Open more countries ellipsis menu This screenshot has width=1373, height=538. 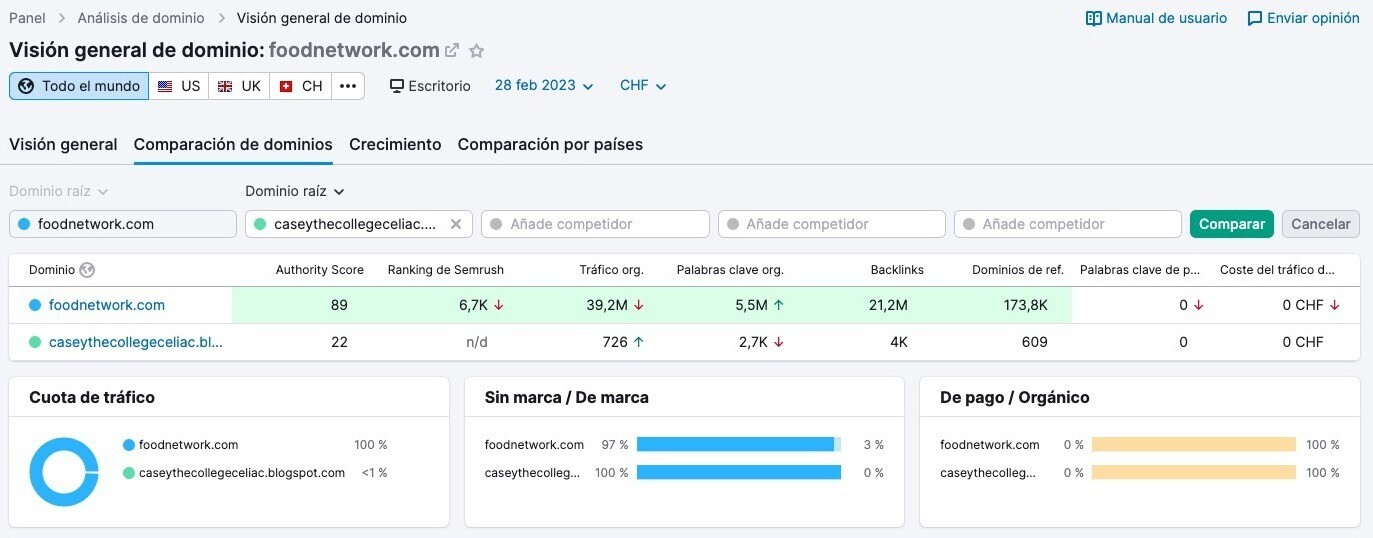348,86
